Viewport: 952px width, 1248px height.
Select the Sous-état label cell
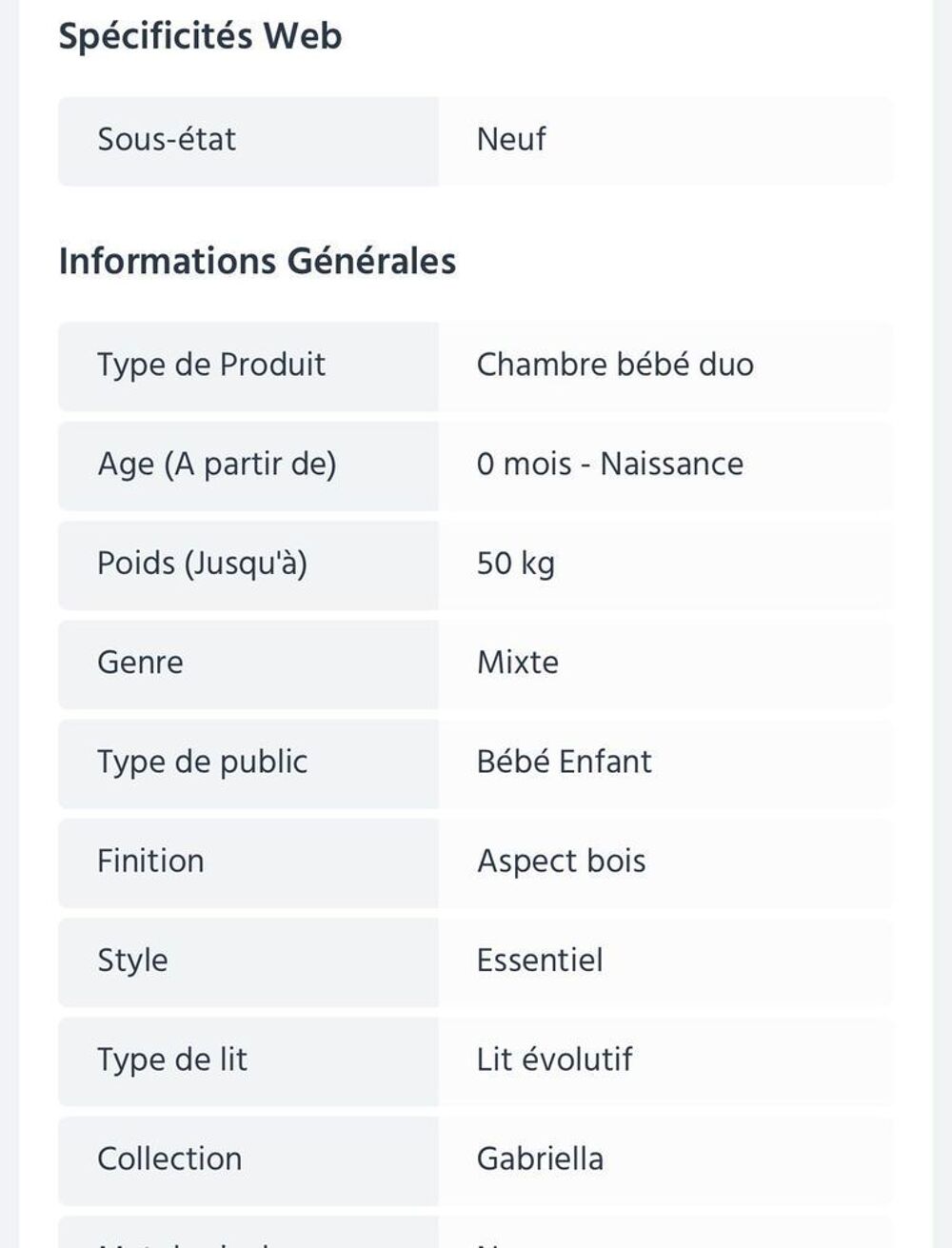coord(248,141)
